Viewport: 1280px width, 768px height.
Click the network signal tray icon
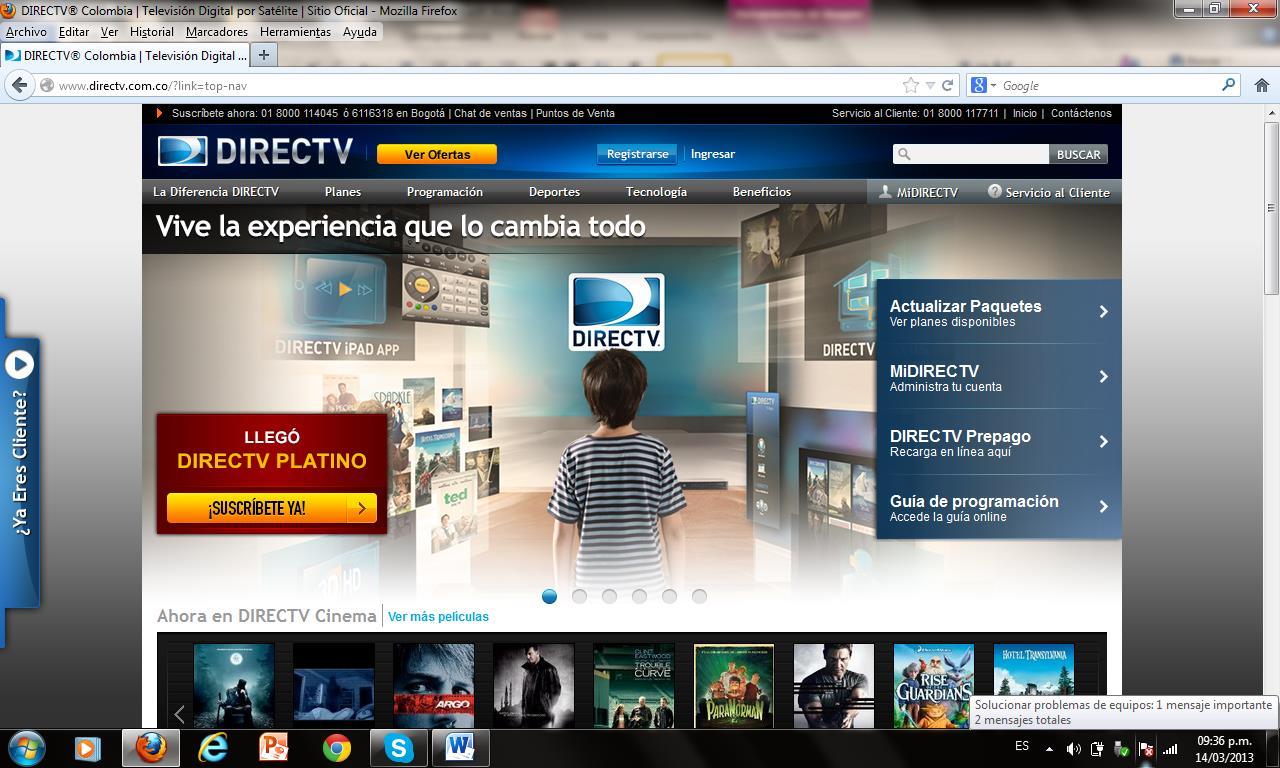click(x=1170, y=748)
